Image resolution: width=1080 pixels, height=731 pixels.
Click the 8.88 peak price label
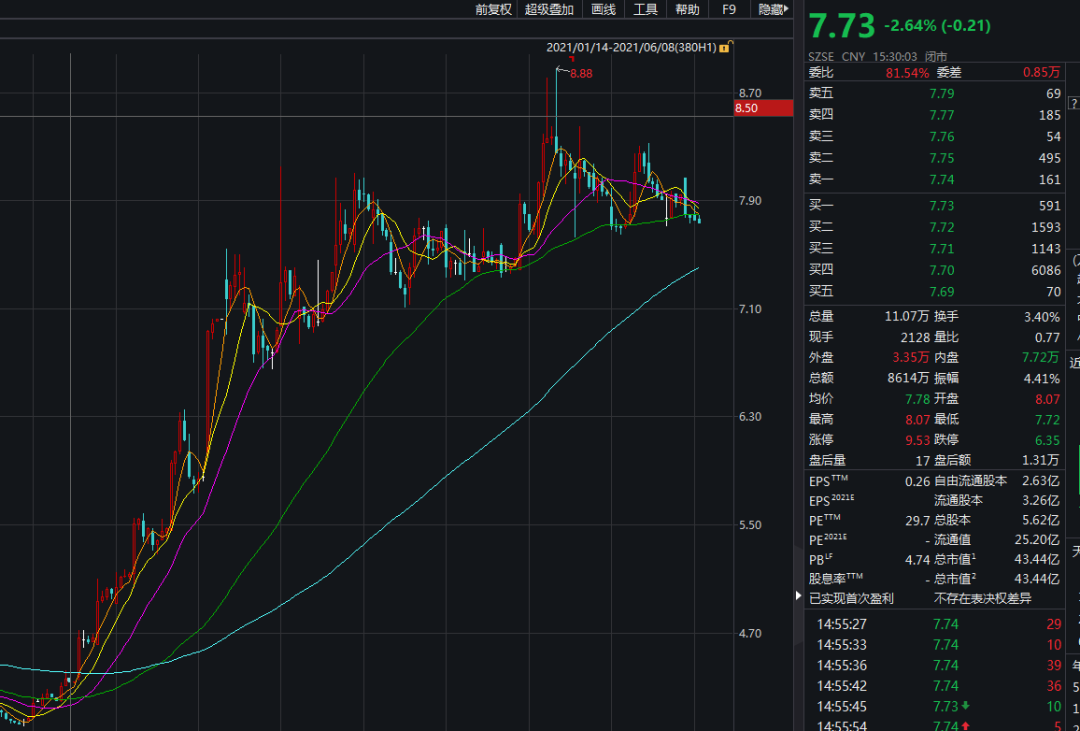click(x=581, y=73)
